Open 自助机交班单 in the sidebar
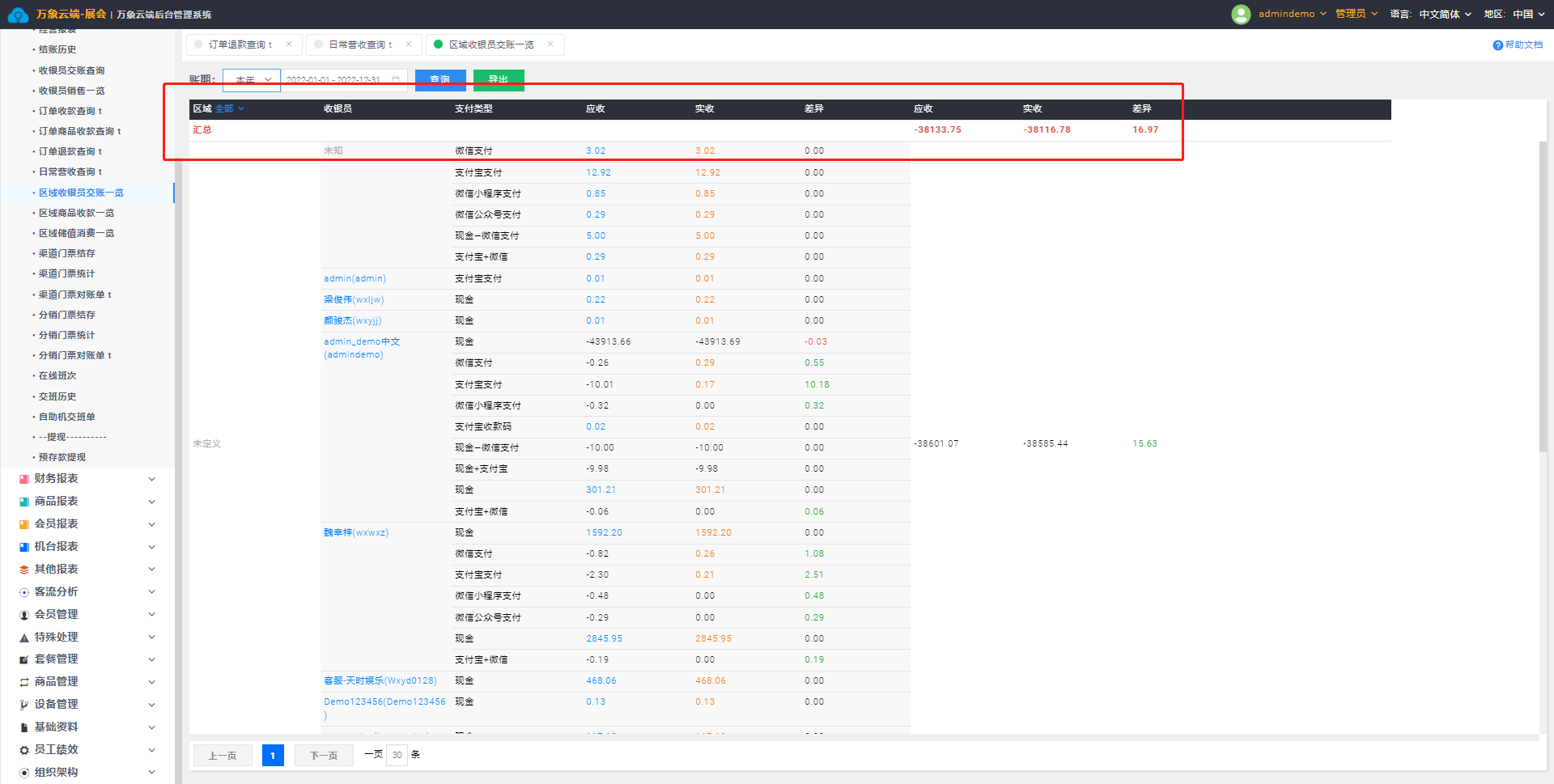The height and width of the screenshot is (784, 1554). (x=67, y=417)
